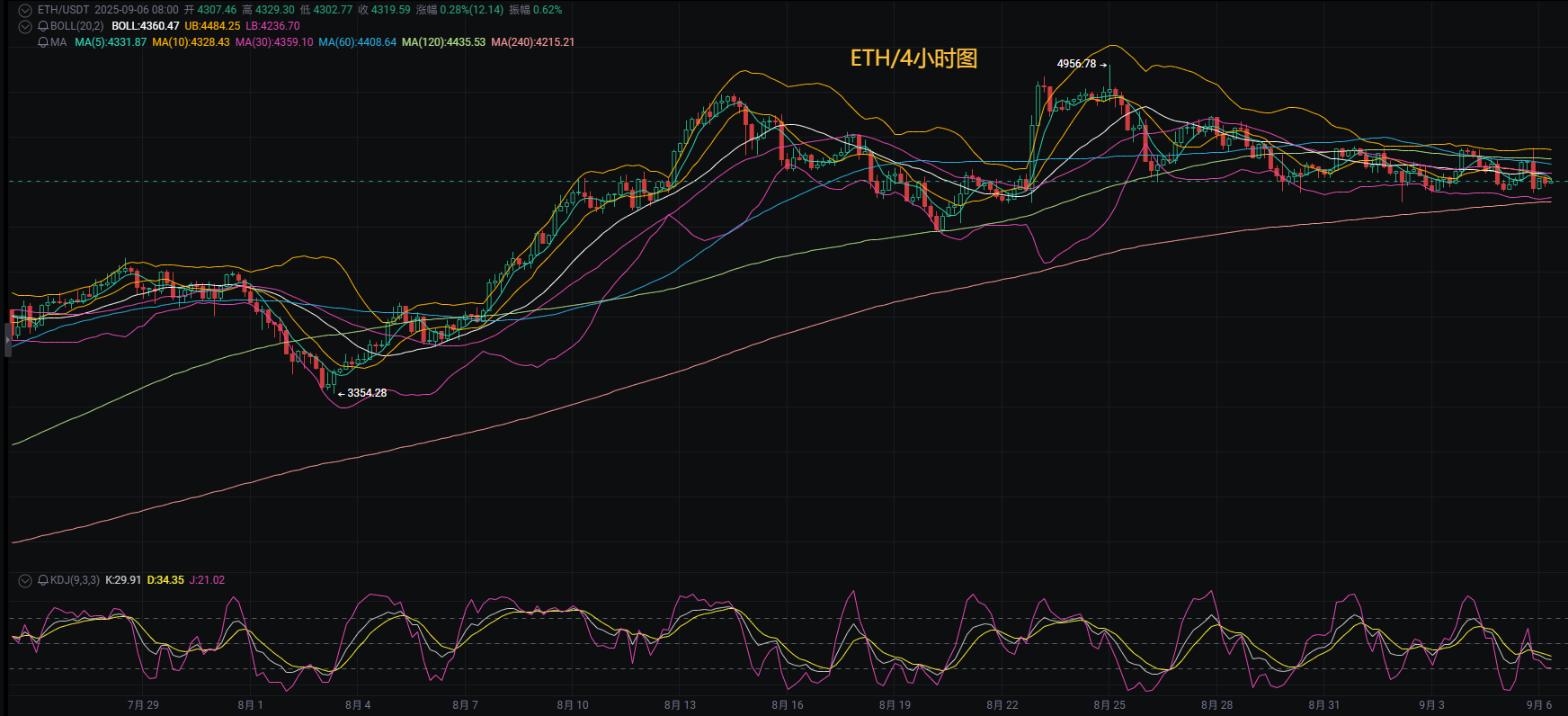The image size is (1568, 716).
Task: Select the ETH/4小时图 chart title
Action: pos(913,58)
